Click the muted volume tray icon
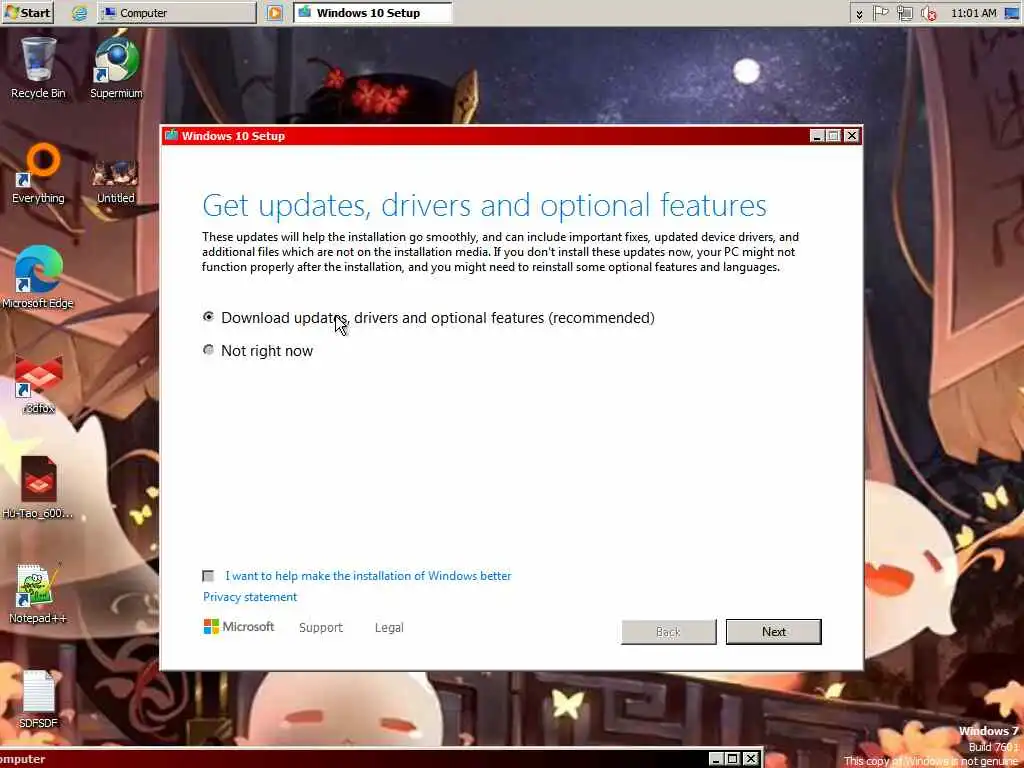Viewport: 1024px width, 768px height. (x=928, y=13)
